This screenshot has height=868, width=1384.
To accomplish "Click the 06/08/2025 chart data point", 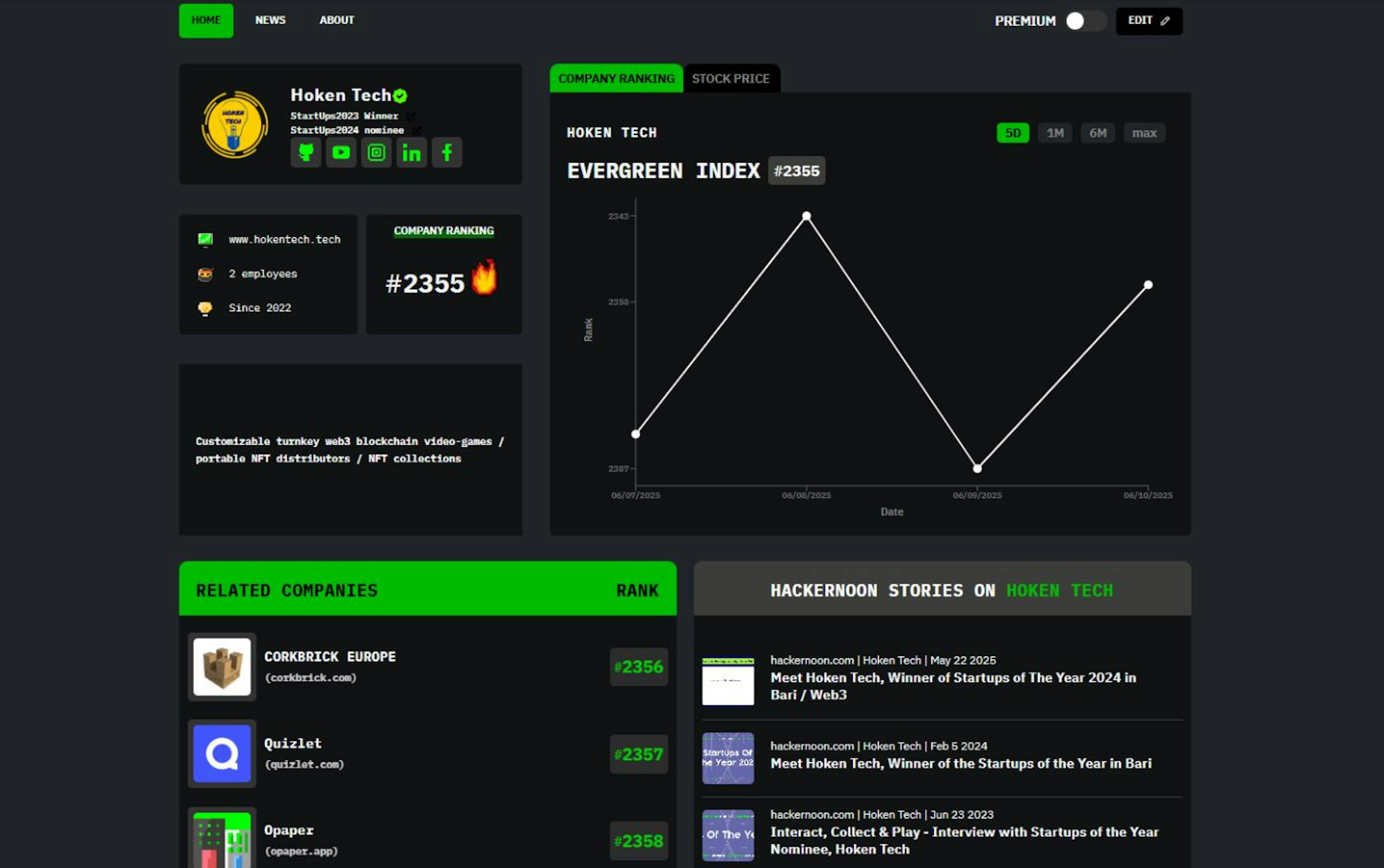I will point(806,216).
